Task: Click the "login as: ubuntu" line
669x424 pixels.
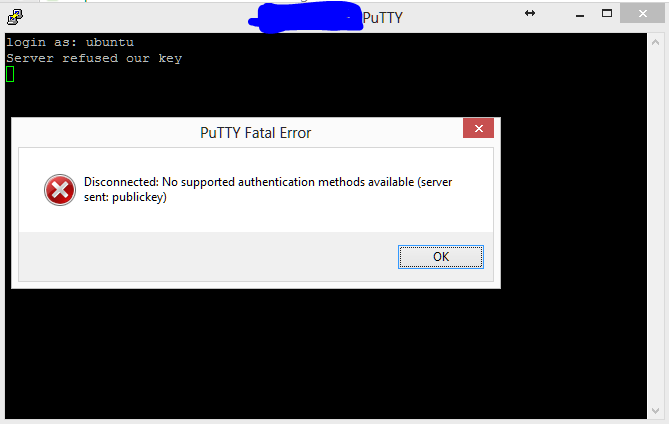Action: tap(70, 43)
